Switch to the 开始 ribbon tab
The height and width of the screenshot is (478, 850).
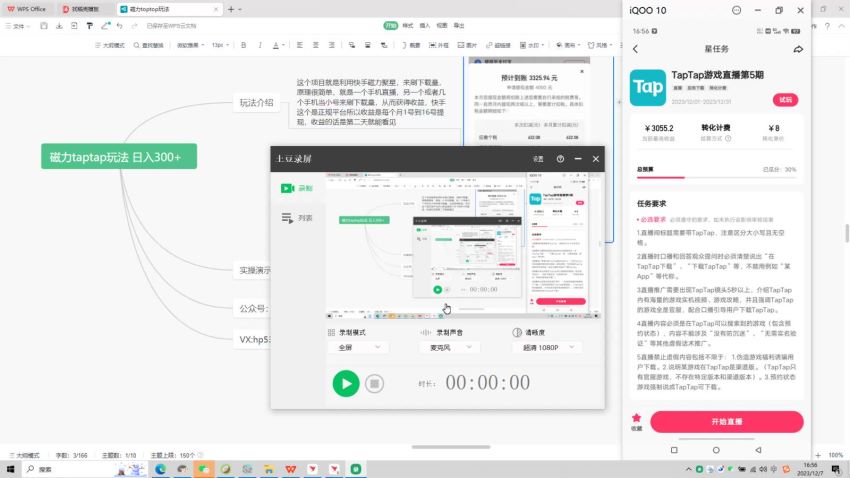click(390, 25)
